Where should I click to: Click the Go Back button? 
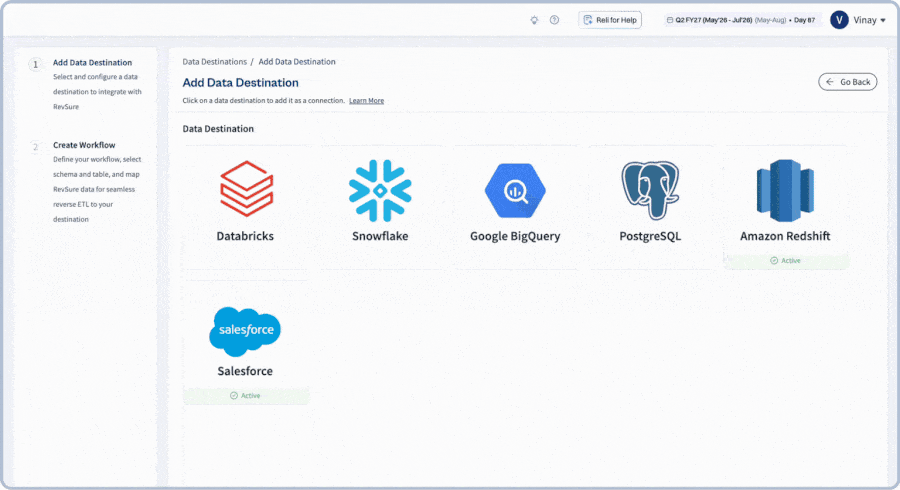(848, 82)
